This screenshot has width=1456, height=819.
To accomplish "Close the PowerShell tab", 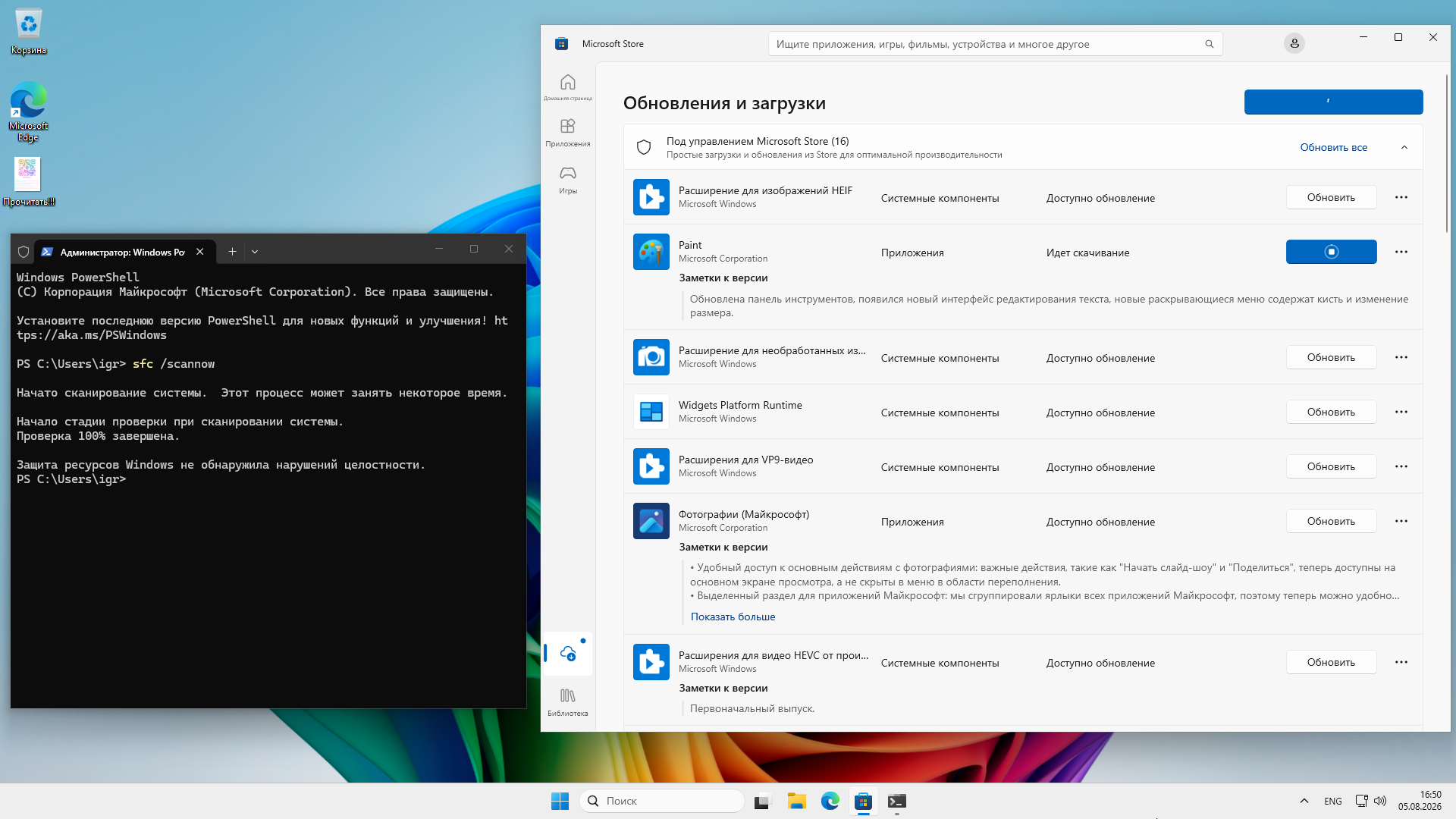I will coord(200,252).
